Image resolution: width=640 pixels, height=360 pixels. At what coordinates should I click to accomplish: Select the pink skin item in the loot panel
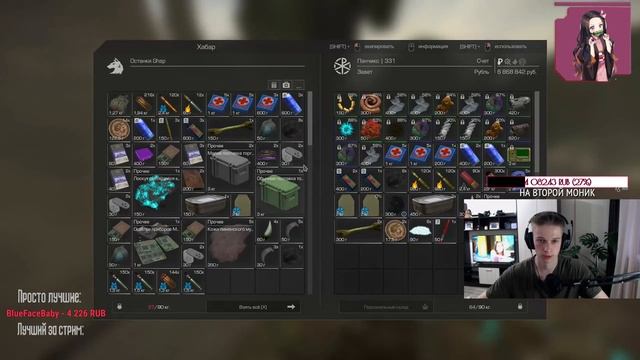231,243
